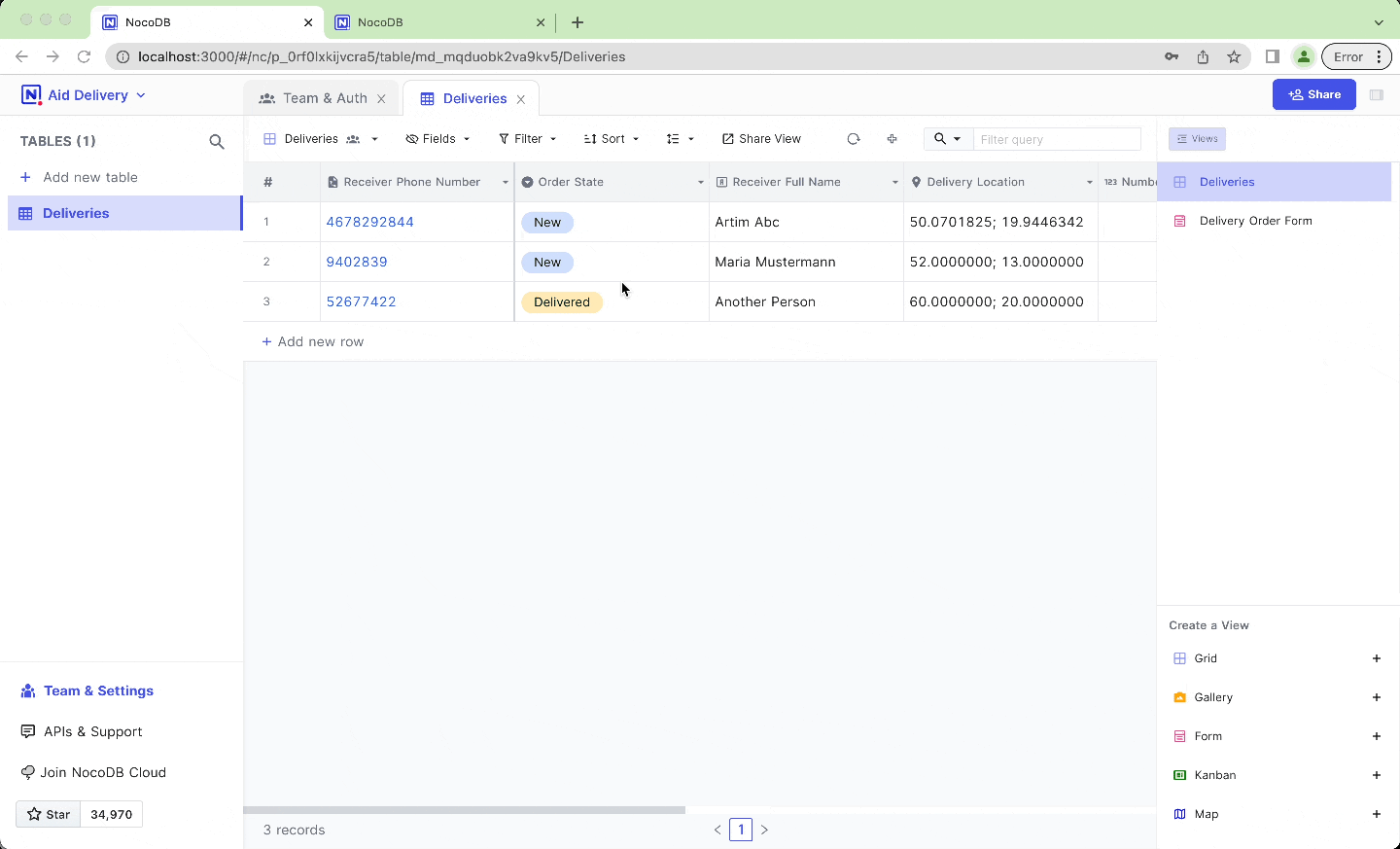The width and height of the screenshot is (1400, 849).
Task: Click the browser address bar URL
Action: tap(381, 56)
